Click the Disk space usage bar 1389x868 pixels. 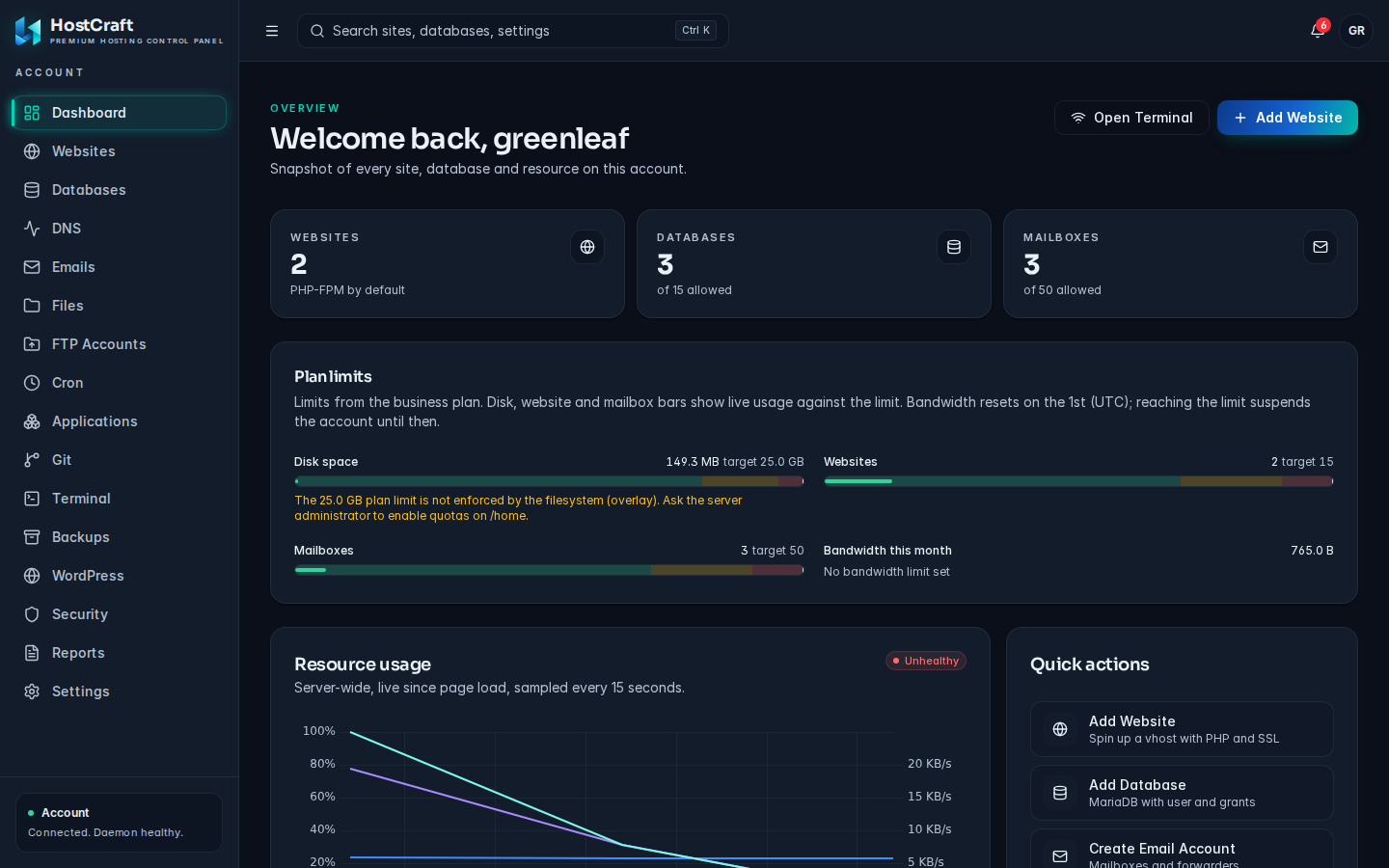point(549,481)
